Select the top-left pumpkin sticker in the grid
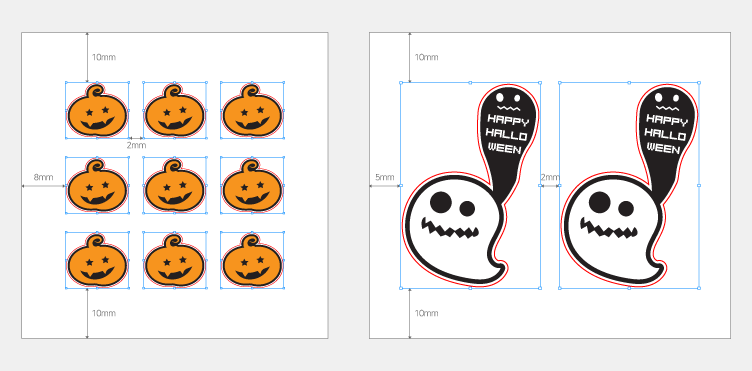This screenshot has height=371, width=752. point(97,111)
